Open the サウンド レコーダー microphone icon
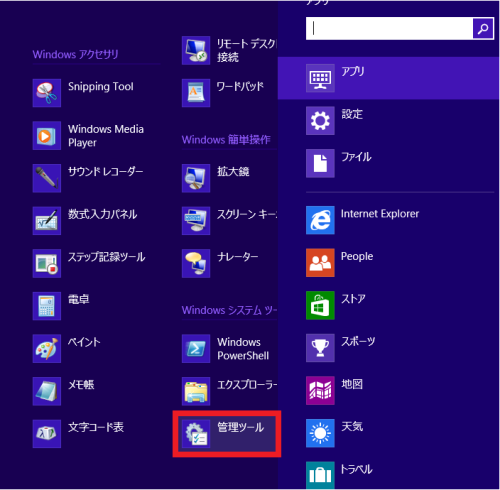500x490 pixels. [47, 178]
